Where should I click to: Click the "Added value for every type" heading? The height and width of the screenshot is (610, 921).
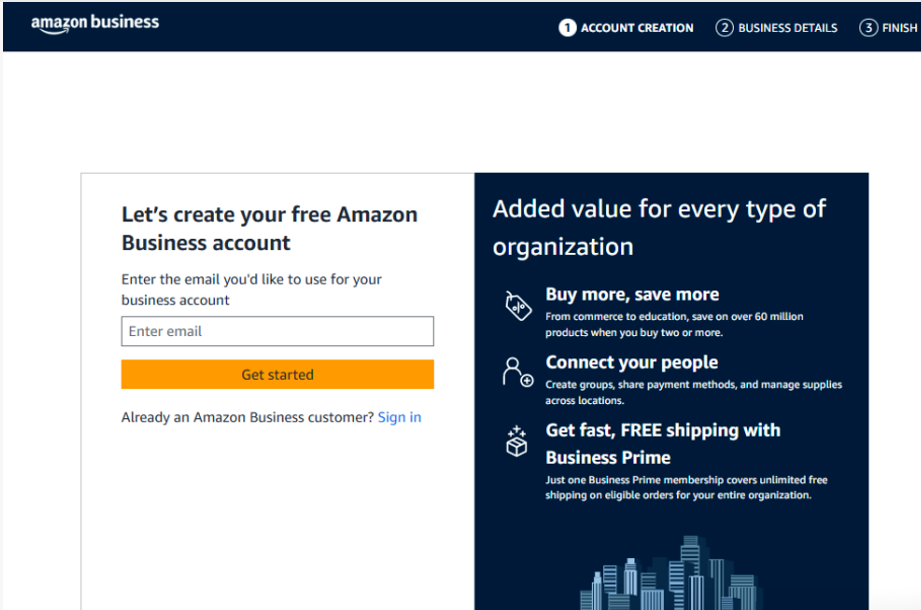pos(659,227)
